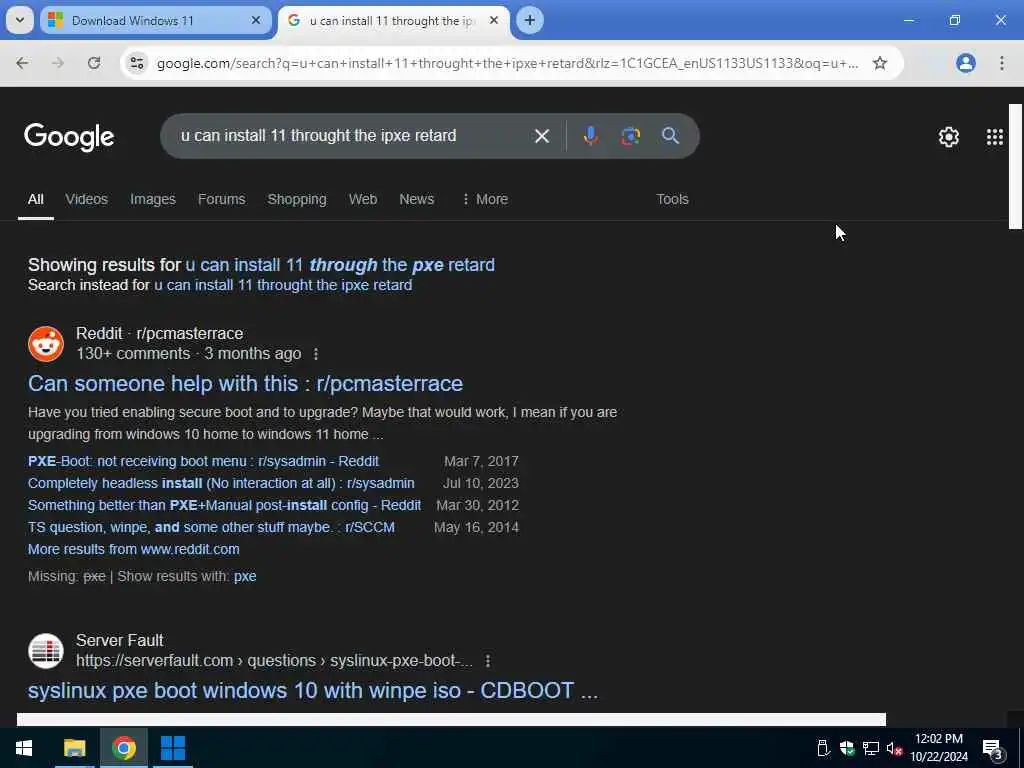Image resolution: width=1024 pixels, height=768 pixels.
Task: Click the Reddit site icon
Action: point(46,344)
